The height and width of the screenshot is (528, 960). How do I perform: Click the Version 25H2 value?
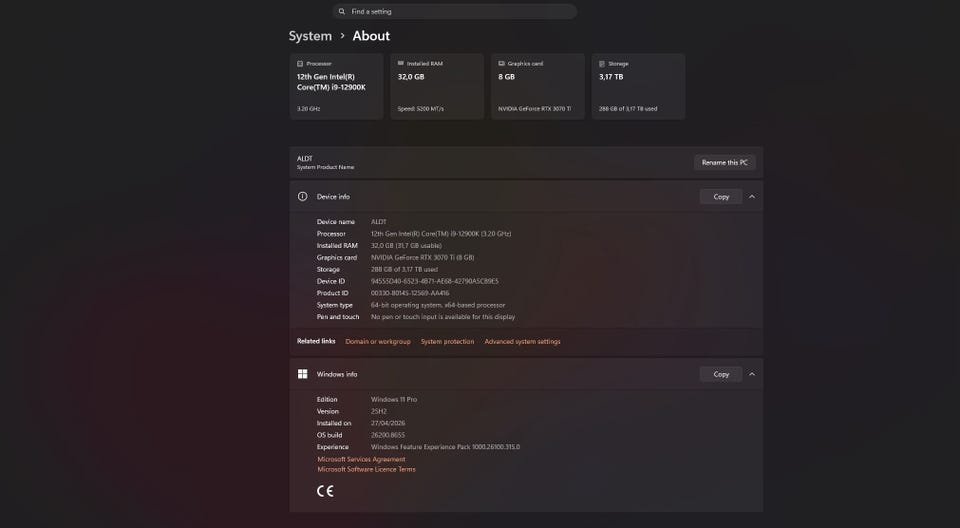[x=378, y=411]
